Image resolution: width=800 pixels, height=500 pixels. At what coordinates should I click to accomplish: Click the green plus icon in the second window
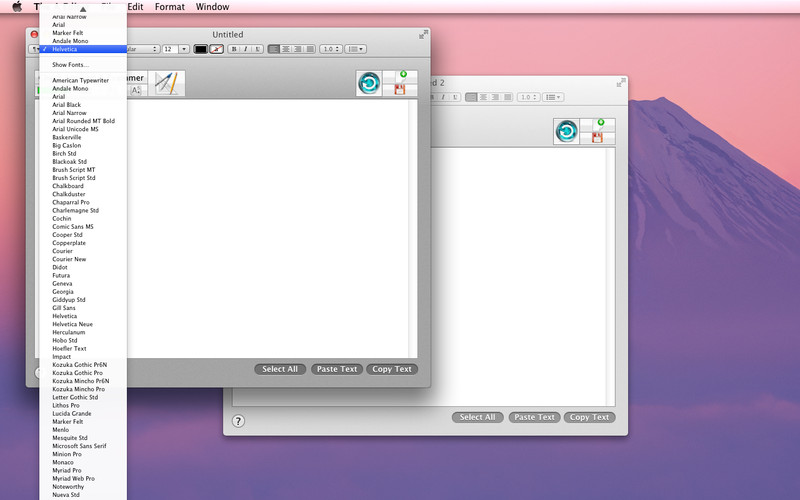(598, 125)
